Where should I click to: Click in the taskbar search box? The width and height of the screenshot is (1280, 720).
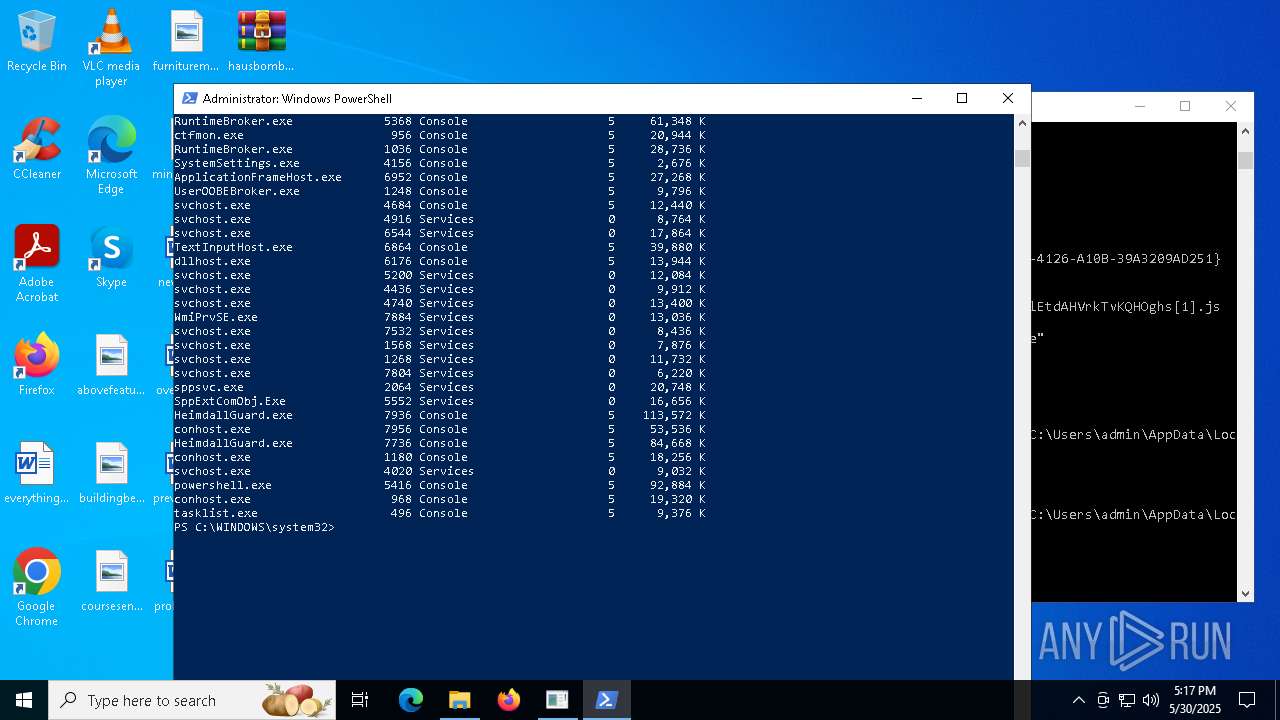point(192,700)
